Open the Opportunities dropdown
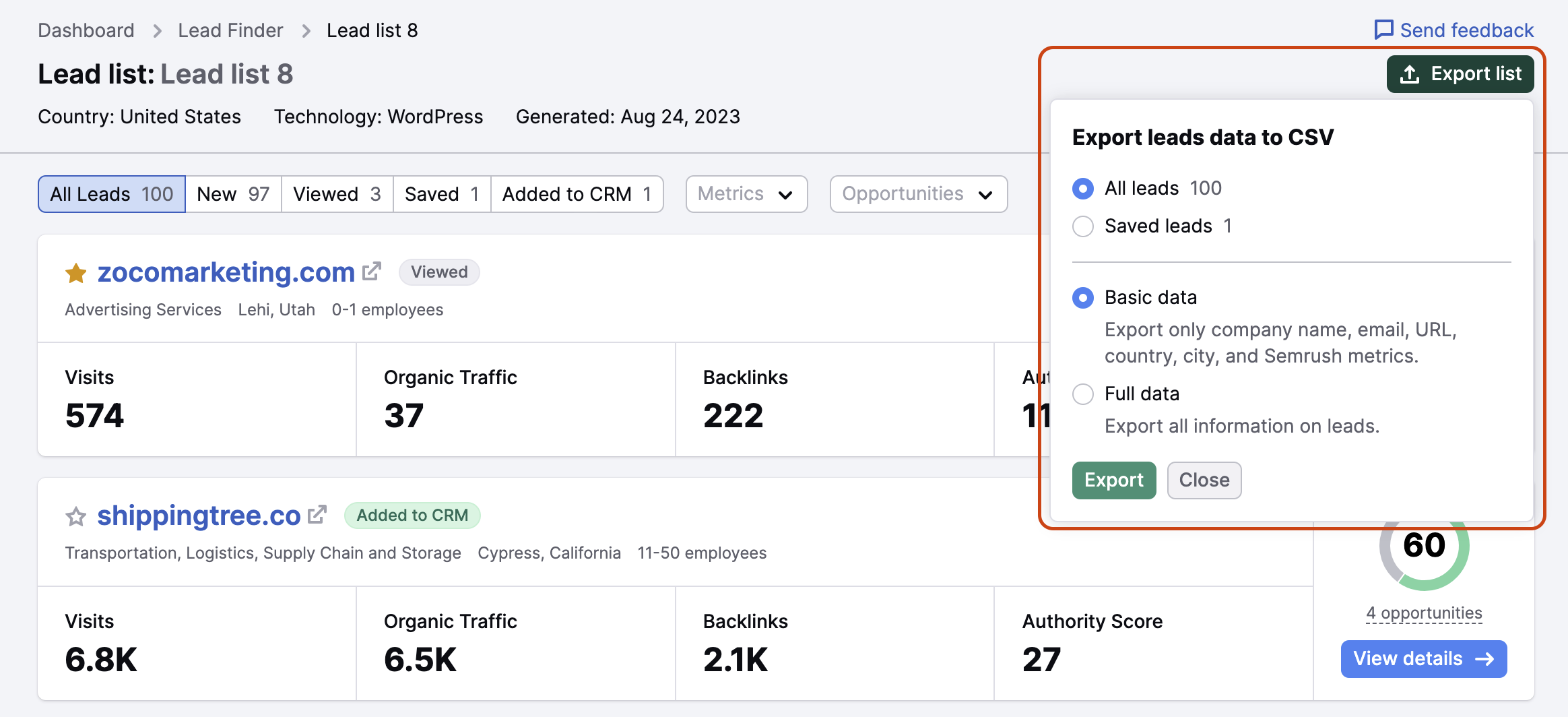Viewport: 1568px width, 717px height. [917, 194]
